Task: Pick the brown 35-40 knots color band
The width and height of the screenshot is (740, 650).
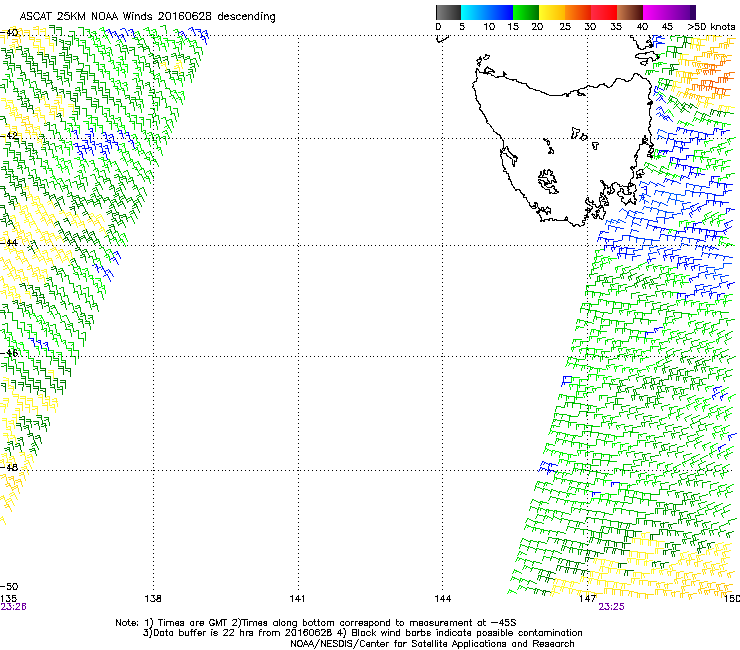Action: (630, 12)
